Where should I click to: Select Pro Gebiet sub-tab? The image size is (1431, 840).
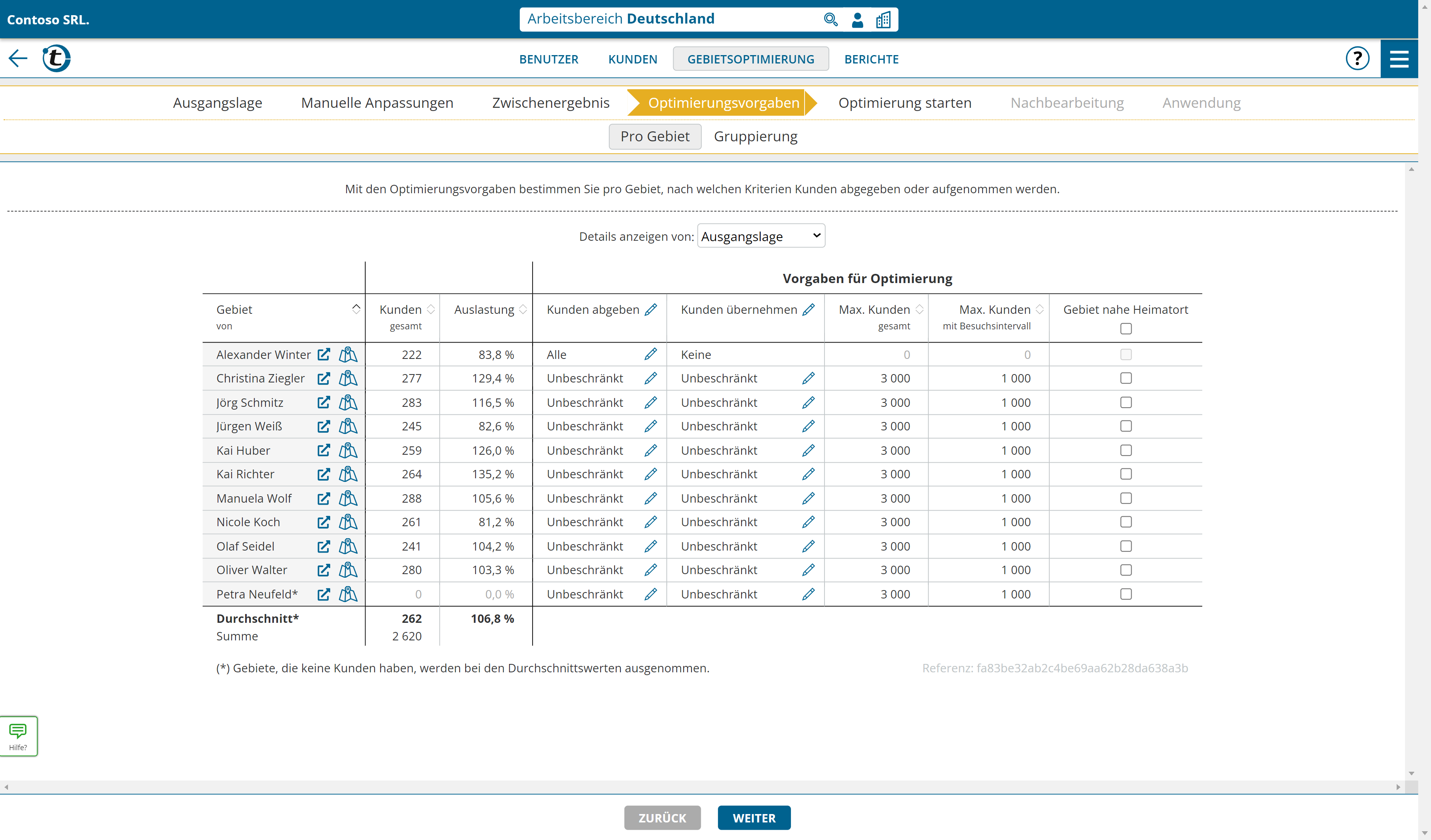(x=655, y=136)
